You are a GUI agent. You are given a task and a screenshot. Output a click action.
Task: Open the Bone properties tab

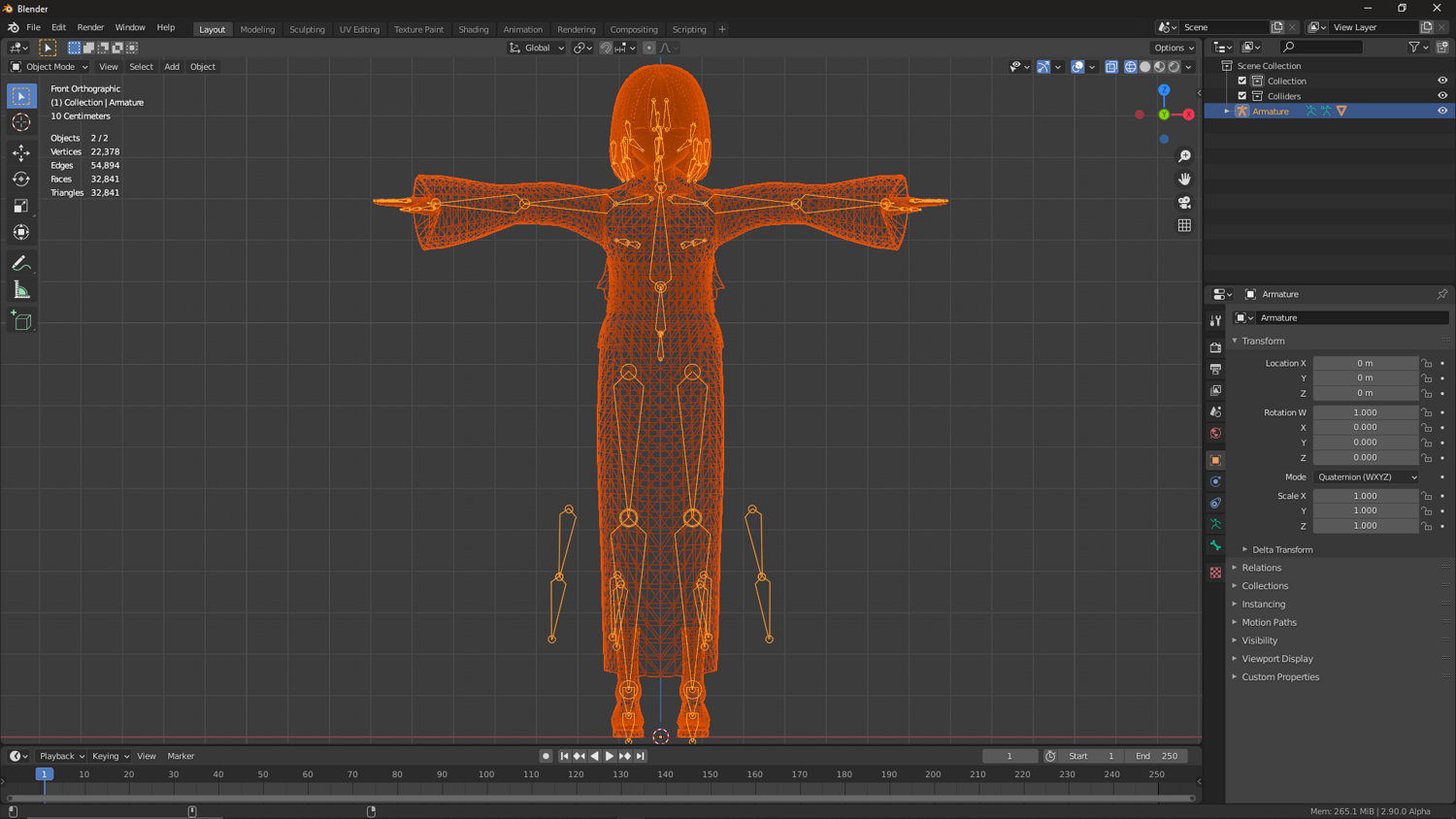coord(1215,545)
